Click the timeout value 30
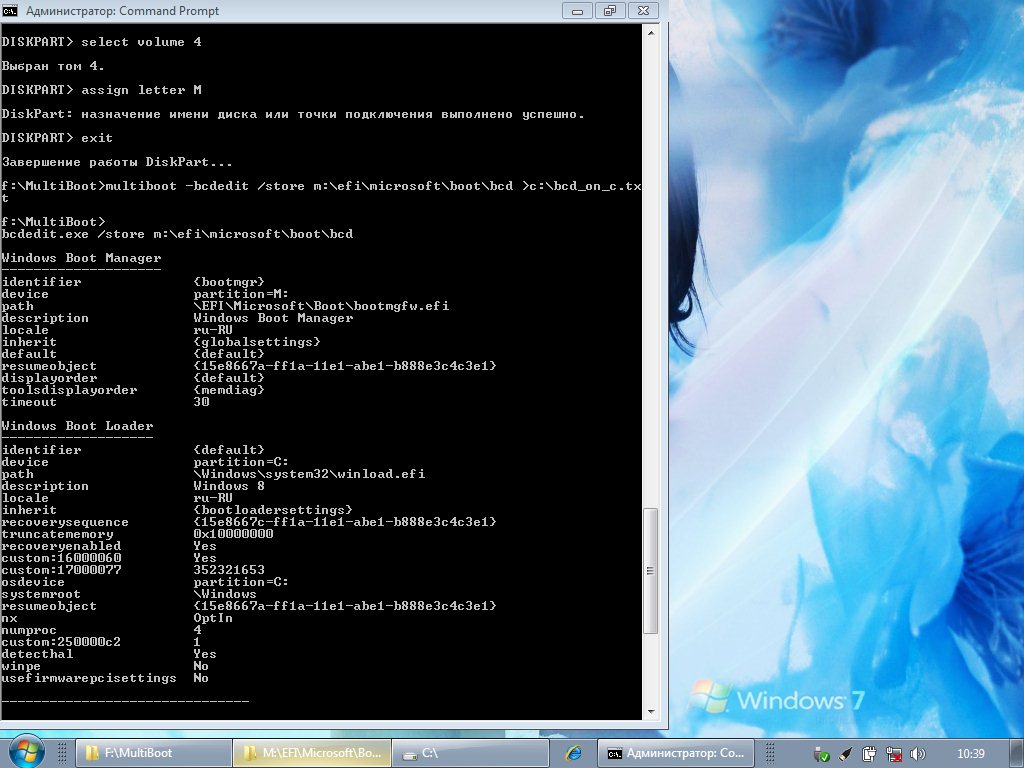This screenshot has height=768, width=1024. (x=201, y=402)
